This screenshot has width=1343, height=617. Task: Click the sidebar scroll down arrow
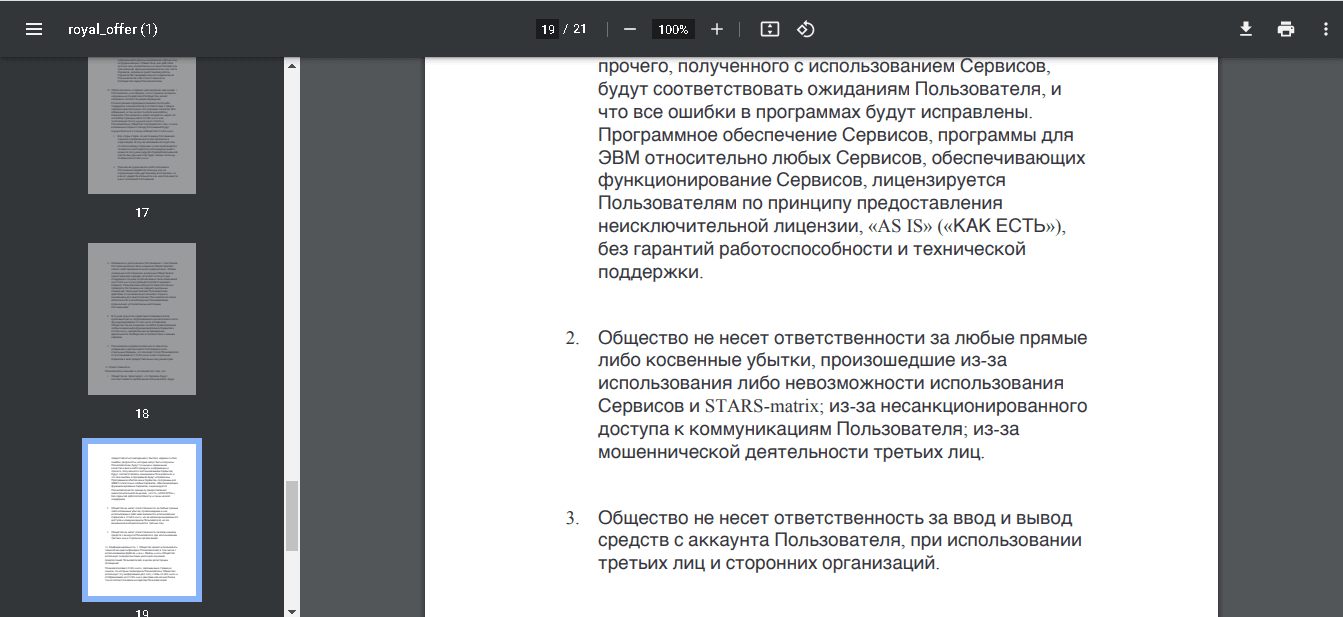coord(292,610)
